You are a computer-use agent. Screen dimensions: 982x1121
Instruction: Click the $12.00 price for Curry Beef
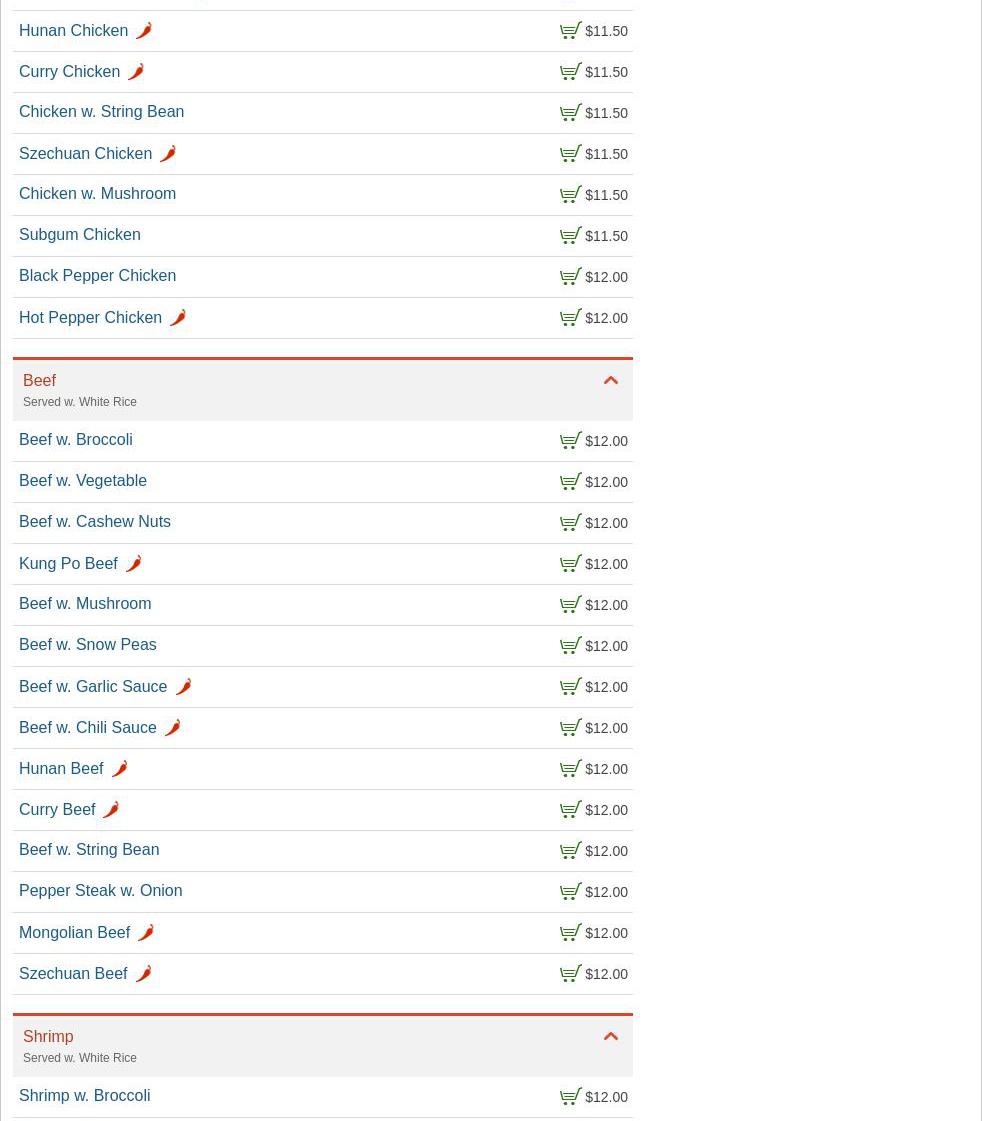(x=606, y=810)
